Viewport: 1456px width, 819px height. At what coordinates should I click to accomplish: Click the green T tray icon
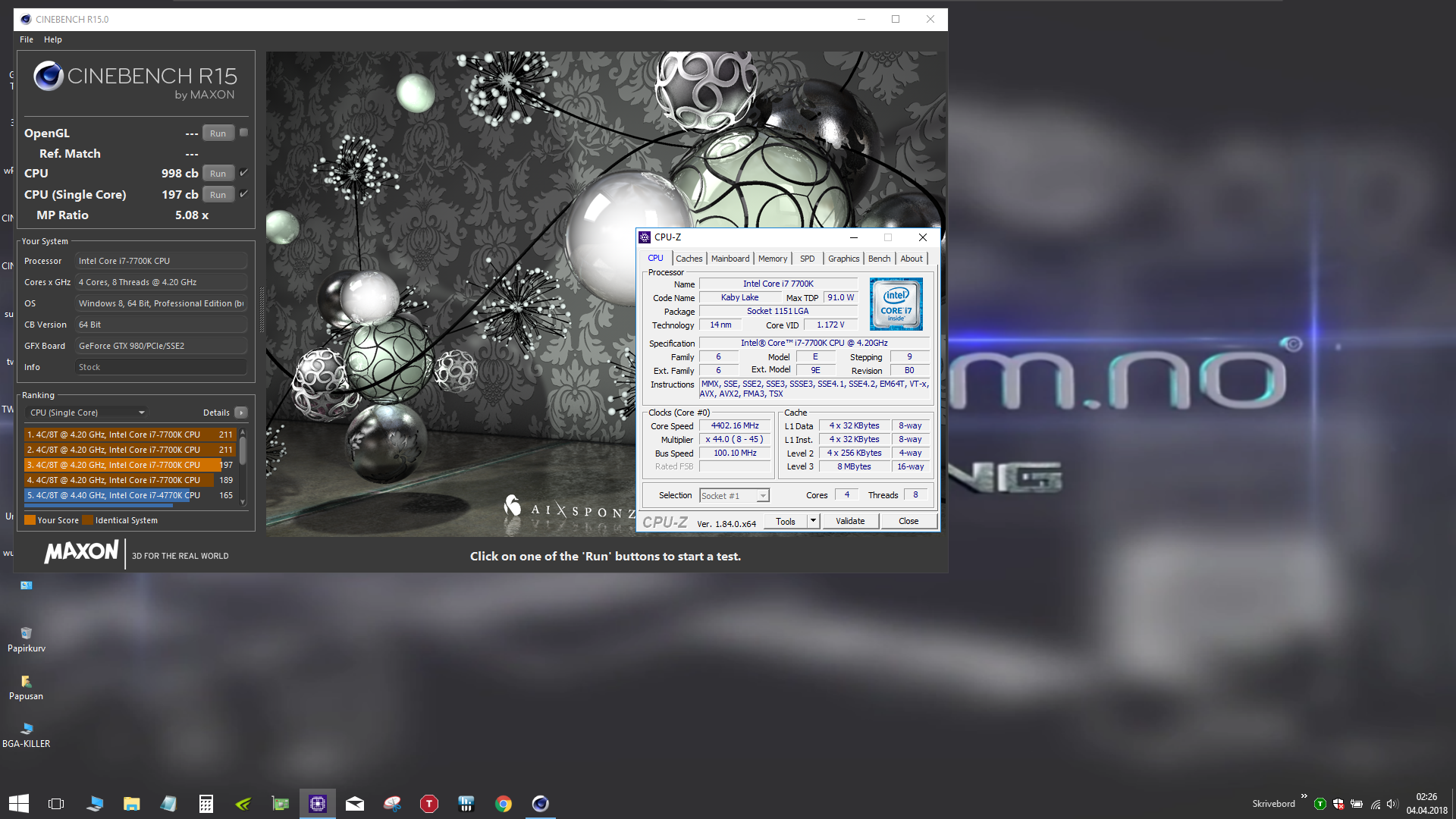click(1320, 804)
